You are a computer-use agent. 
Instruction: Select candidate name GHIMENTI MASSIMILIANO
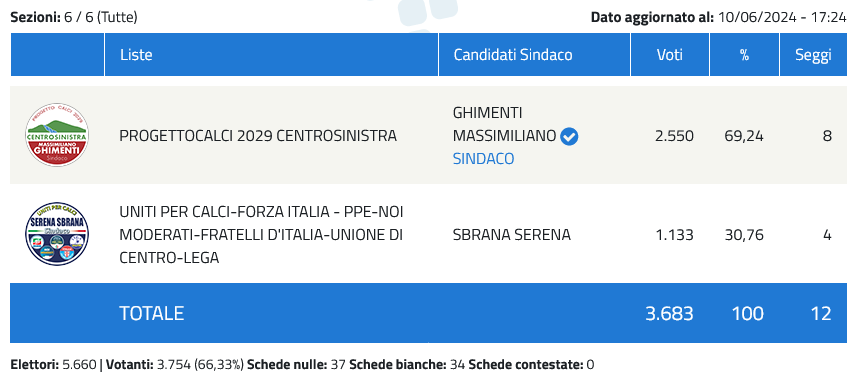point(504,124)
